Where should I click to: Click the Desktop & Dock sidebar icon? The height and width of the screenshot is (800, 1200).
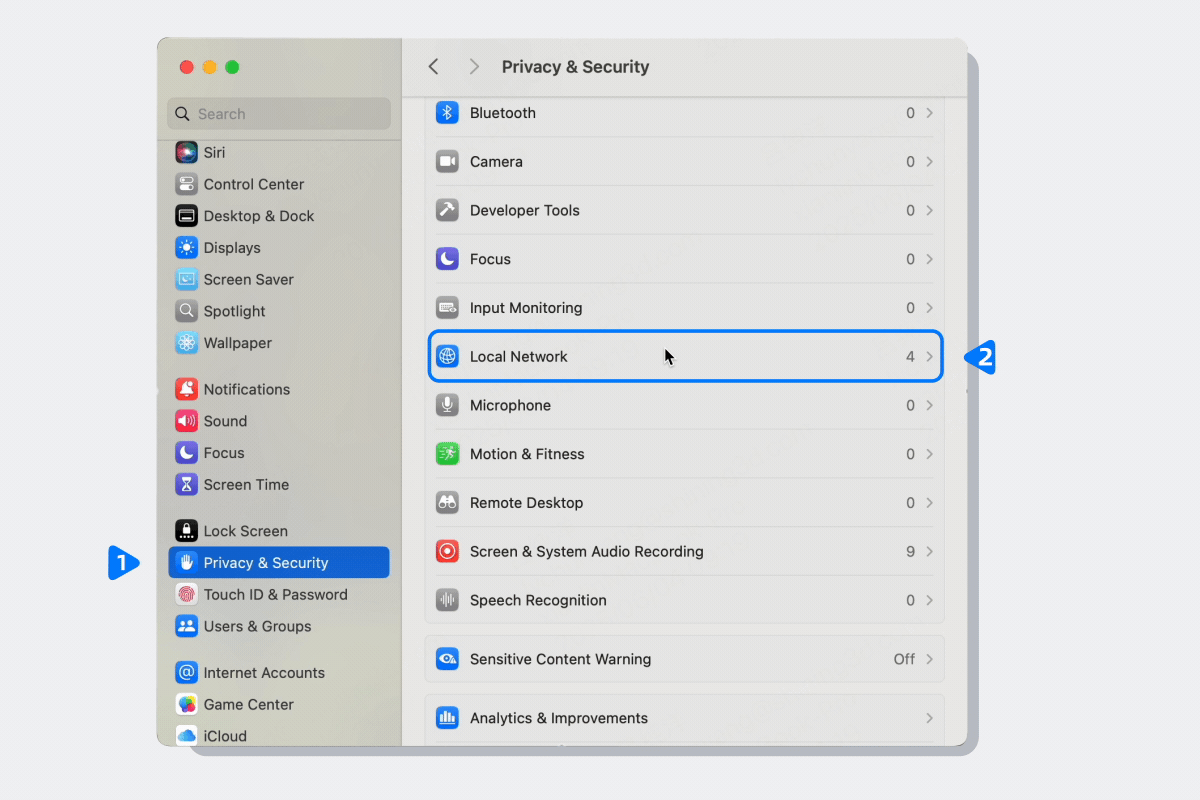pyautogui.click(x=186, y=216)
